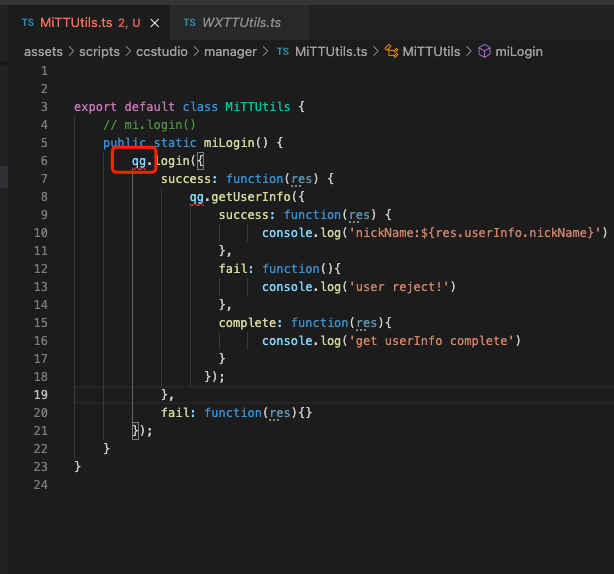Open the assets folder breadcrumb
Viewport: 614px width, 574px height.
click(42, 51)
